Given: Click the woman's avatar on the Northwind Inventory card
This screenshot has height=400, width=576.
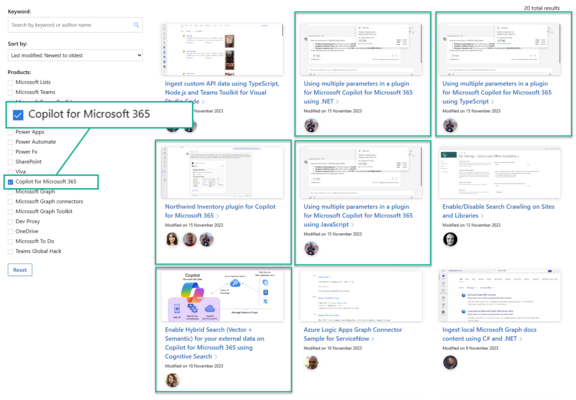Looking at the screenshot, I should pyautogui.click(x=172, y=239).
